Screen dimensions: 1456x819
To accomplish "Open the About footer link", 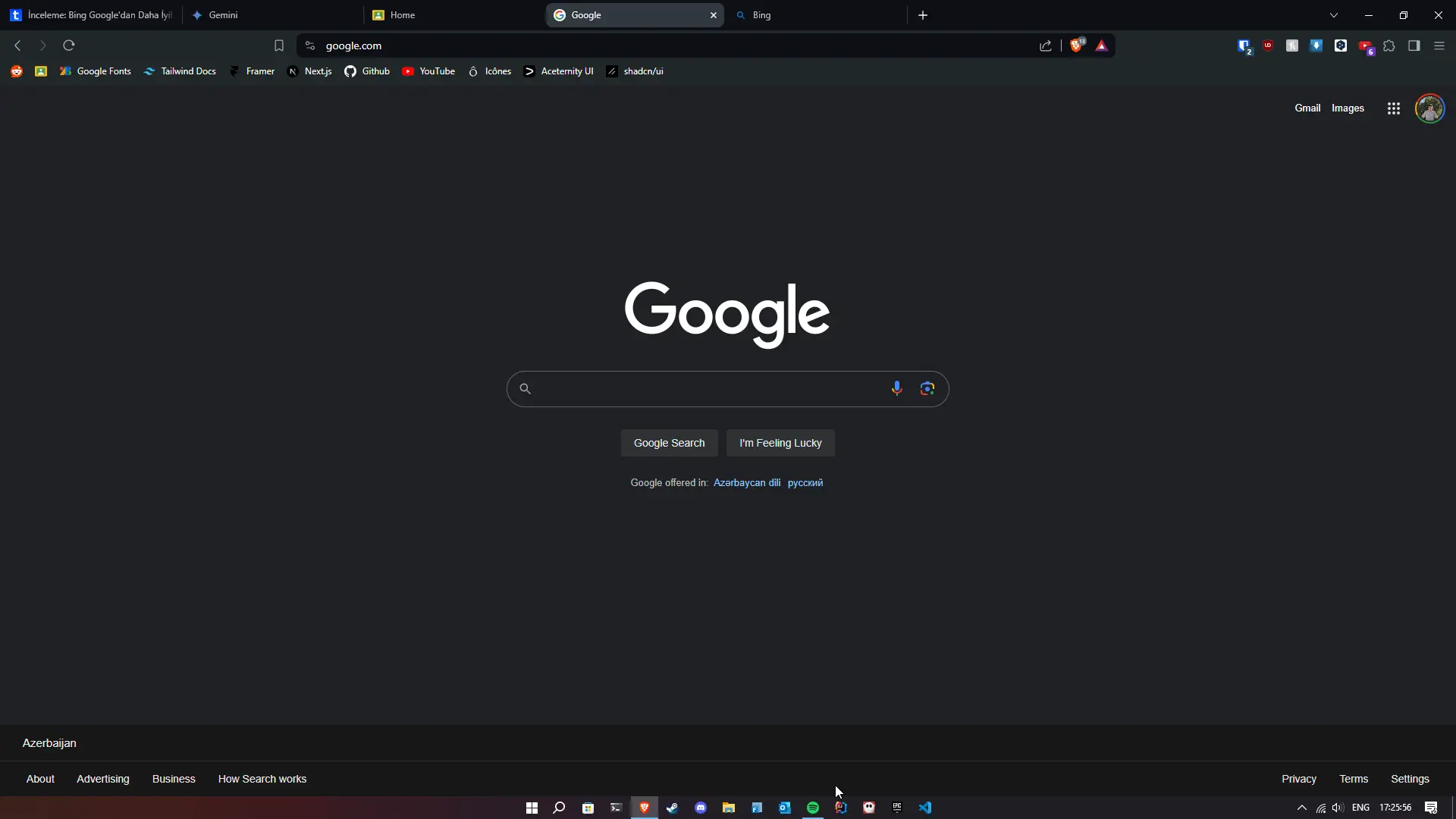I will 40,779.
